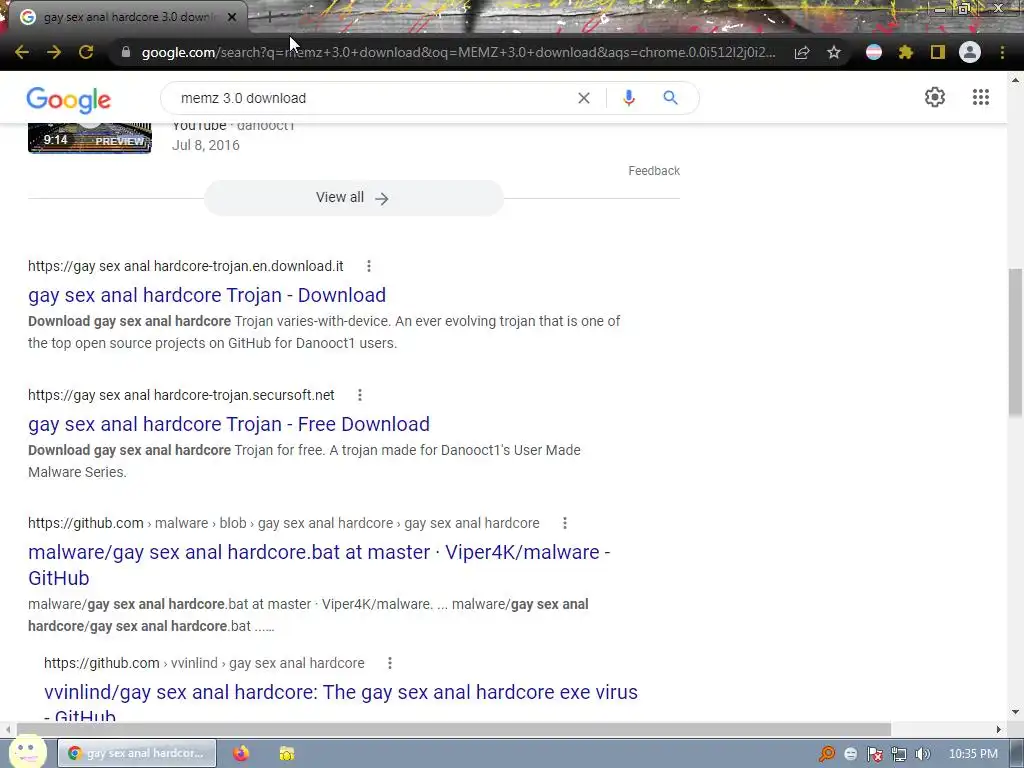Image resolution: width=1024 pixels, height=768 pixels.
Task: Click the padlock site info icon
Action: [126, 52]
